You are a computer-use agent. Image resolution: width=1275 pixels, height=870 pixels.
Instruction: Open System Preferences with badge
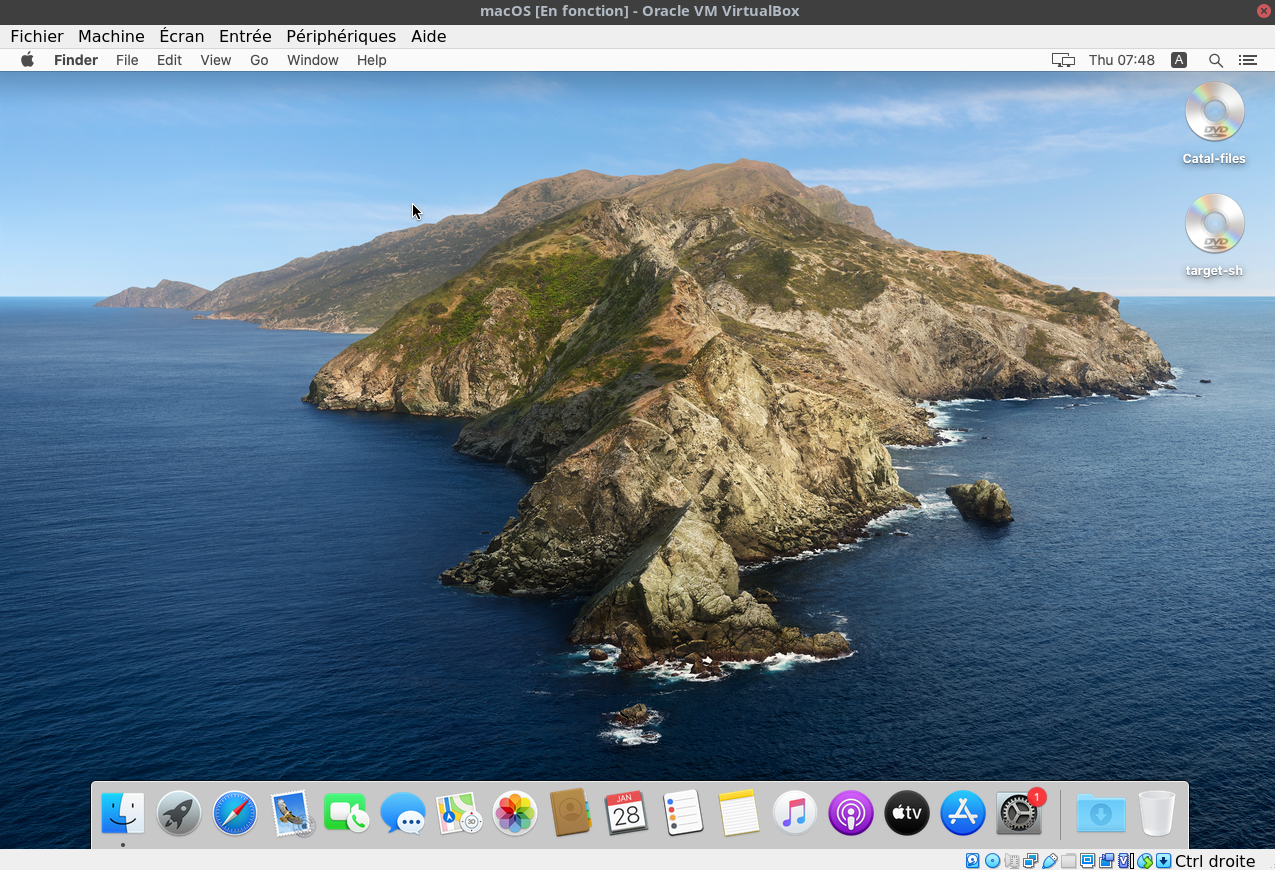1019,814
